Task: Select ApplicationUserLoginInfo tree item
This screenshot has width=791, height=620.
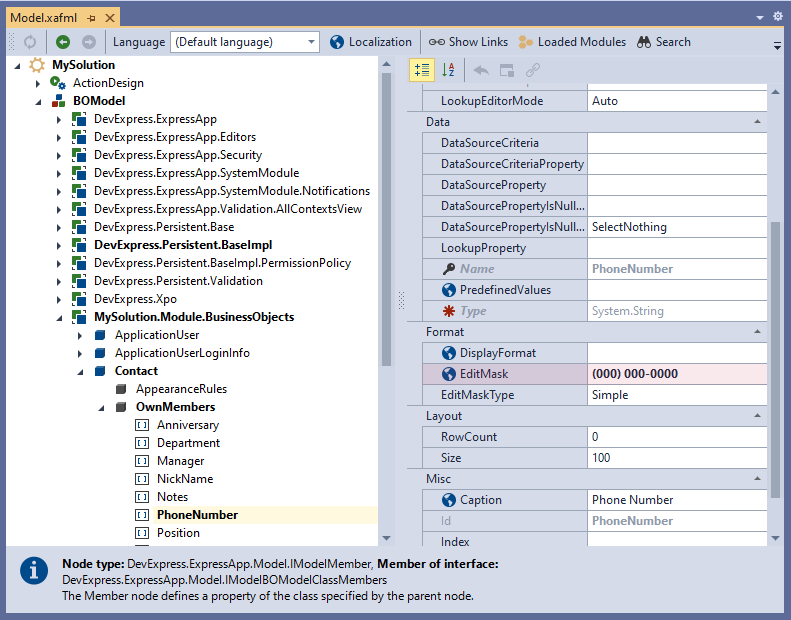Action: [182, 353]
